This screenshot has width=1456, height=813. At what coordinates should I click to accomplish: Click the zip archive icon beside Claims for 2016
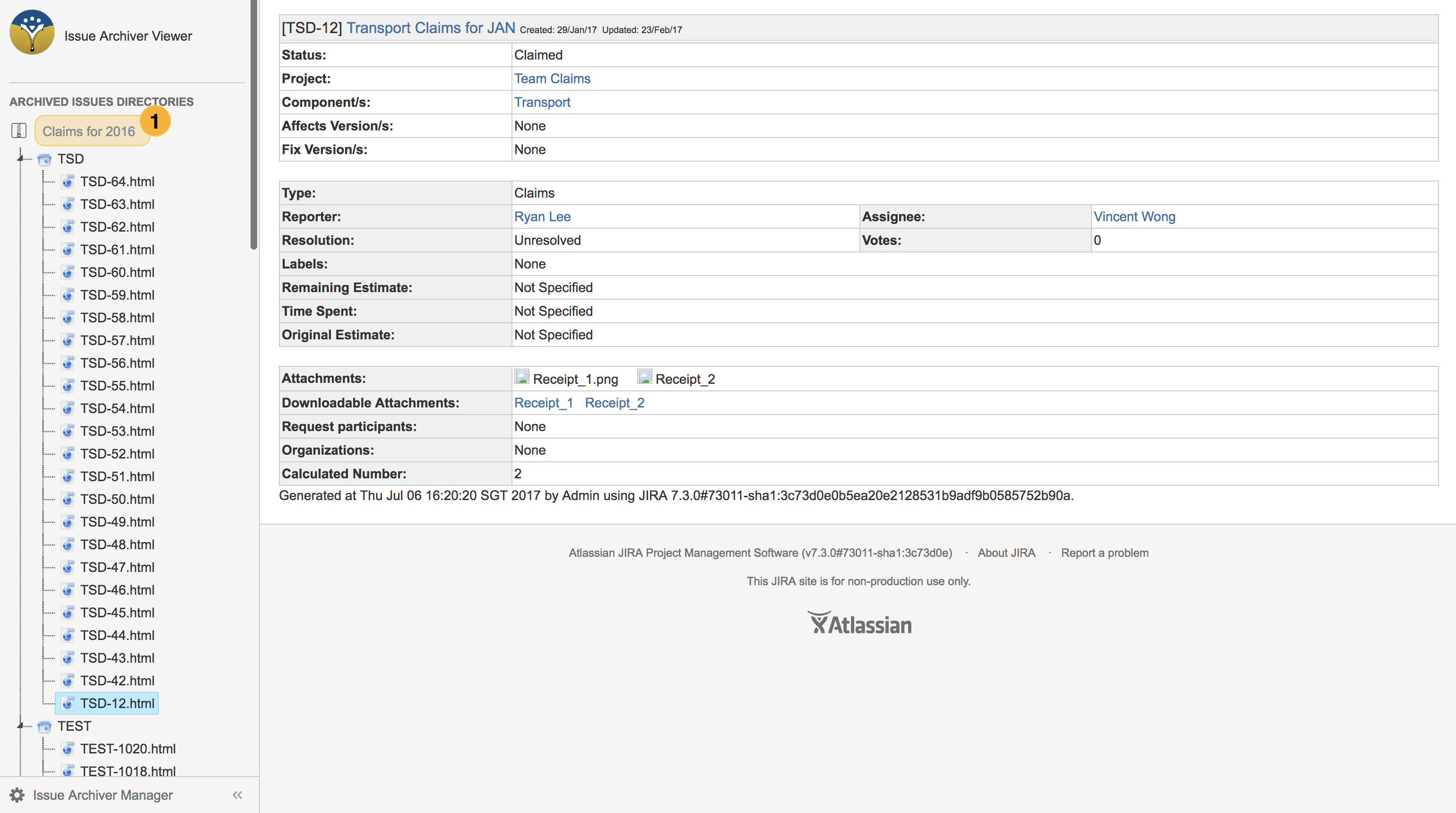click(x=18, y=130)
